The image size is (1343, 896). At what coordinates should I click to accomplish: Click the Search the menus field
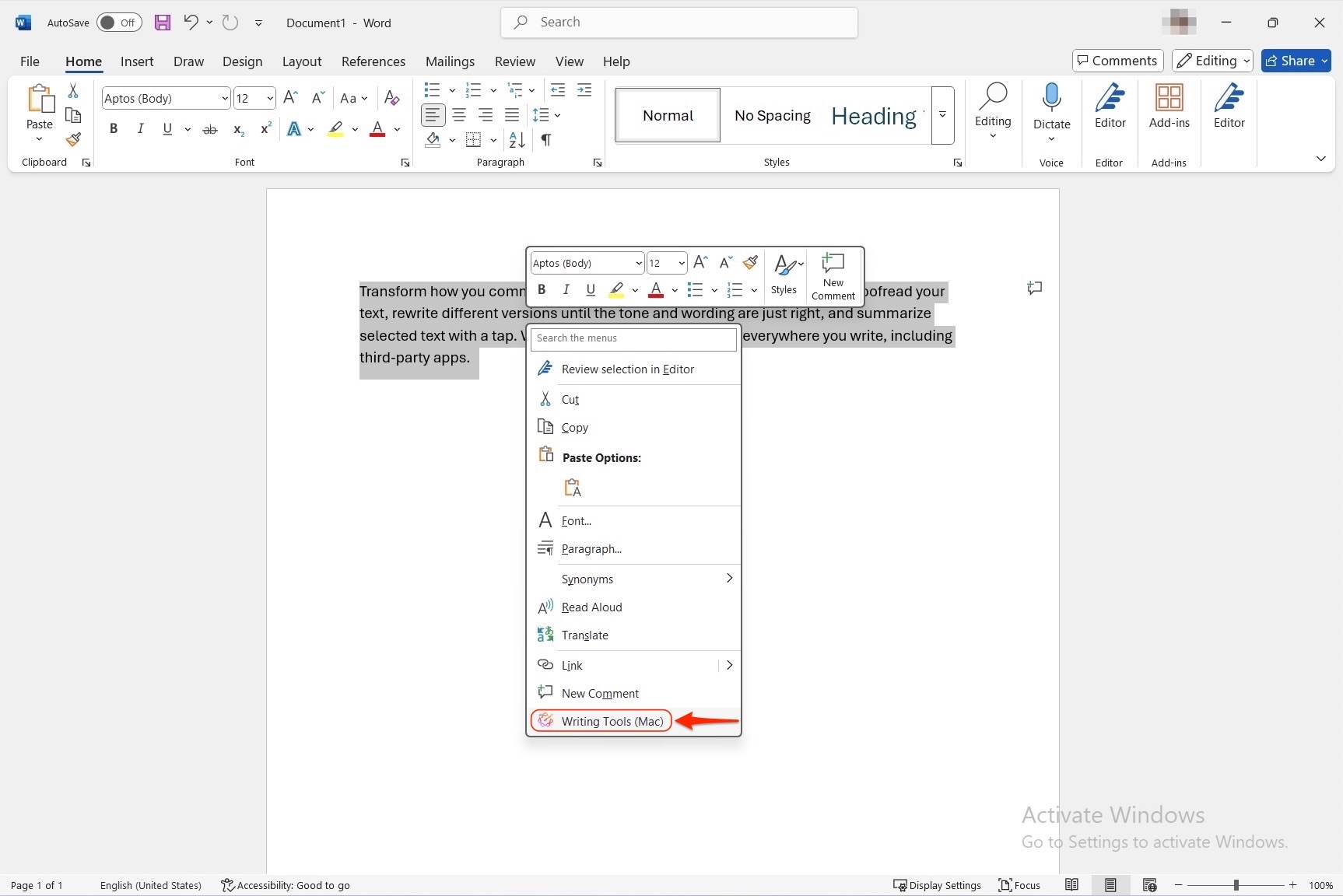pos(633,338)
